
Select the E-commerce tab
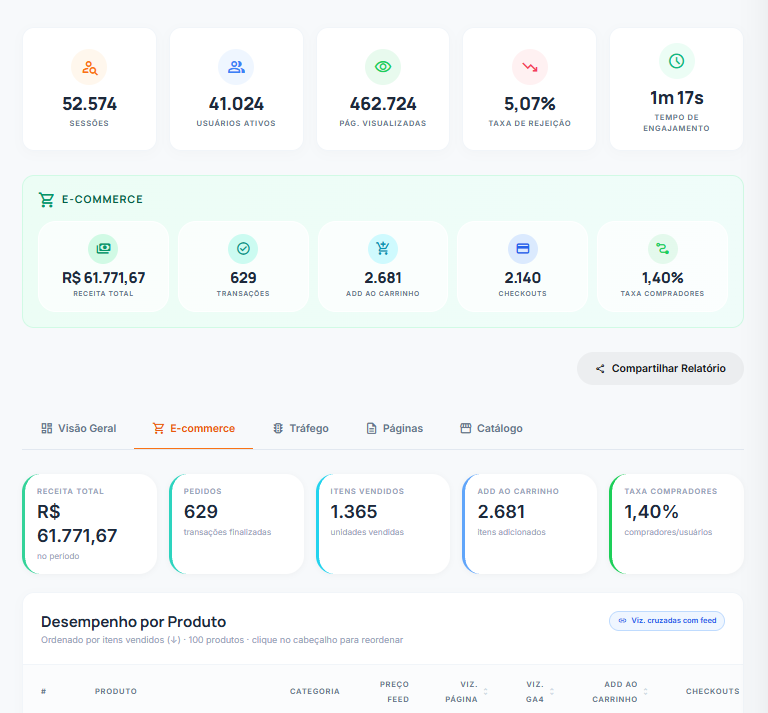coord(193,428)
